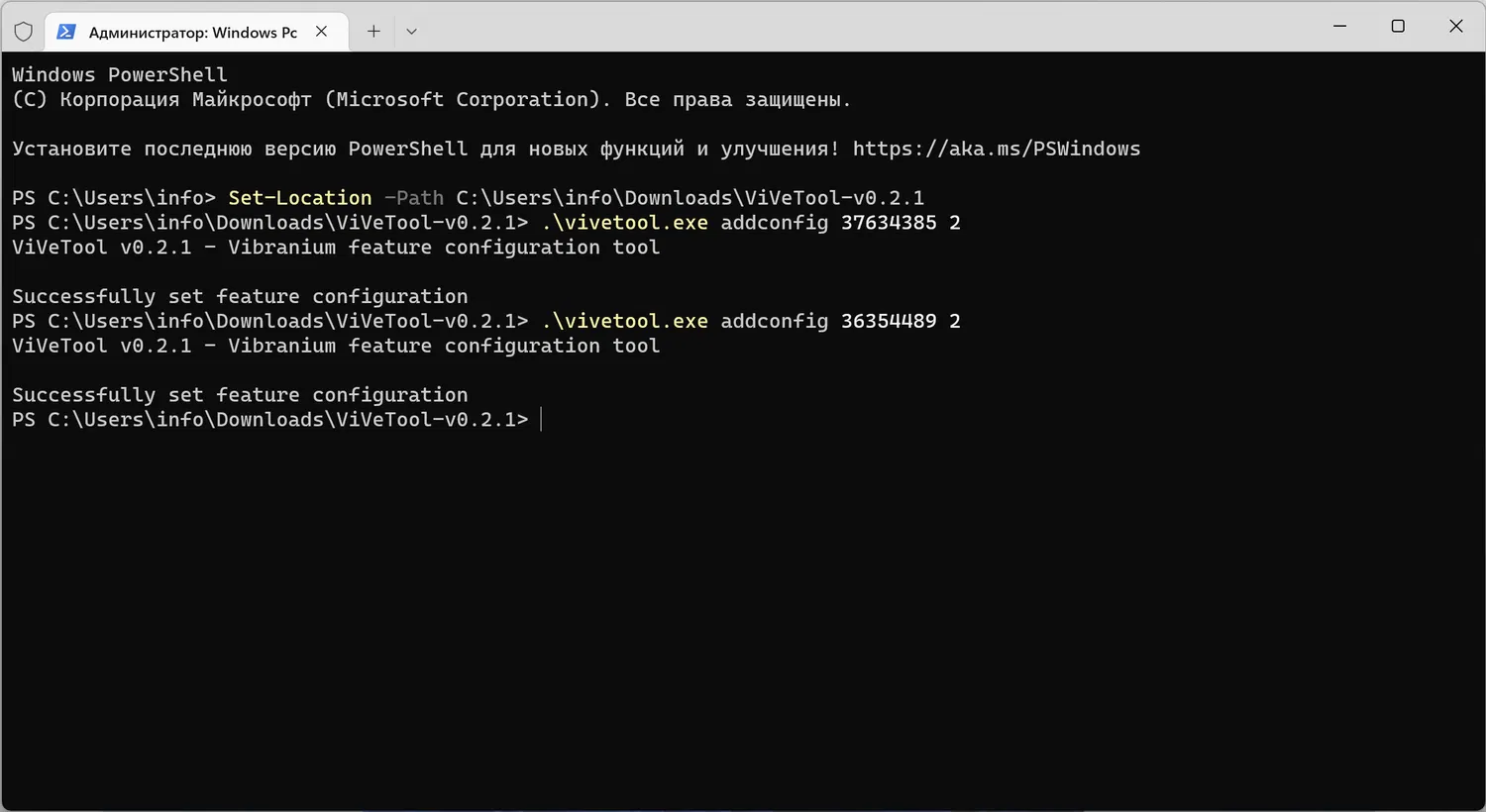The image size is (1486, 812).
Task: Expand the new tab profile dropdown chevron
Action: coord(412,32)
